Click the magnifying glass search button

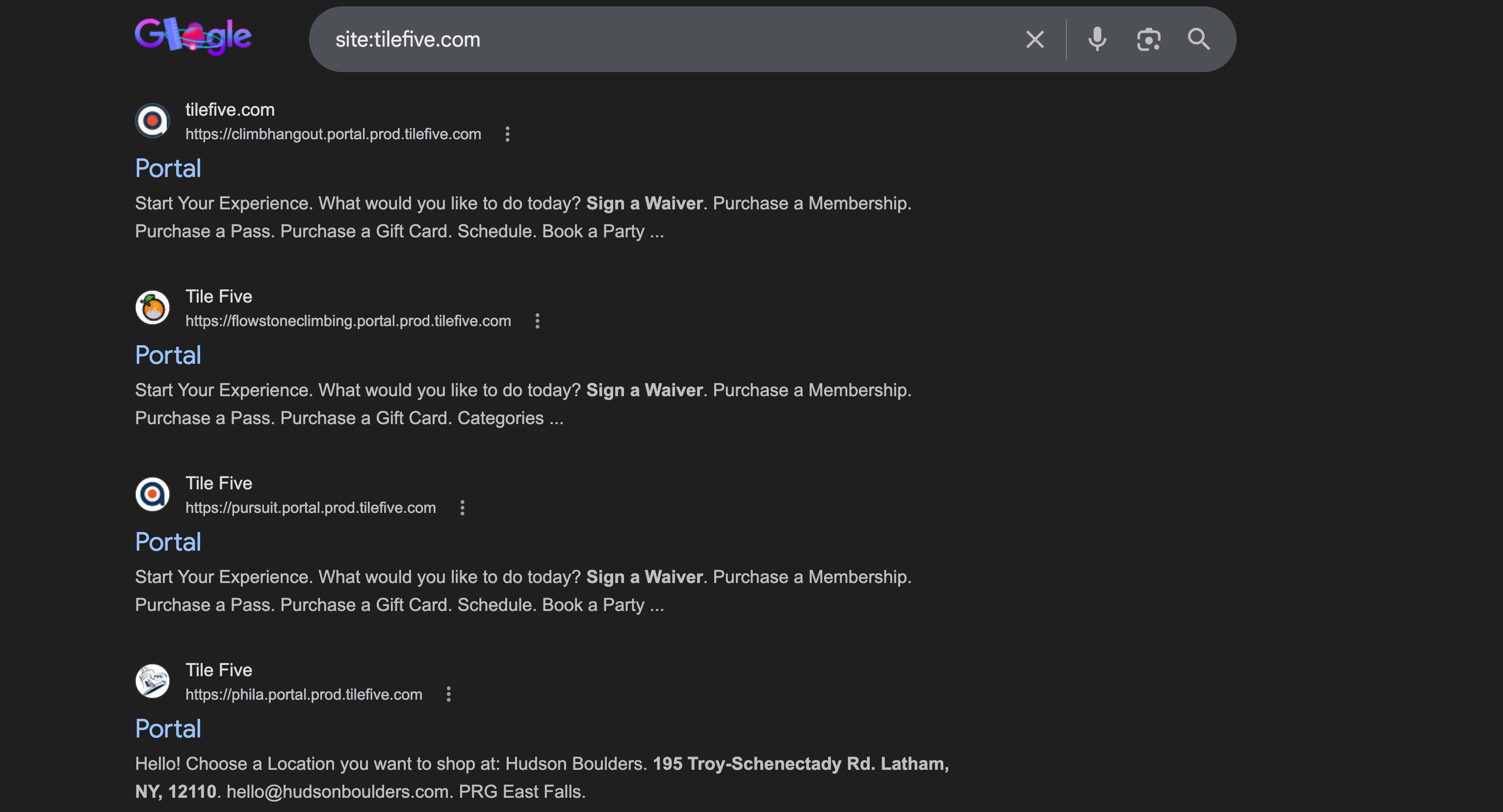(1198, 40)
